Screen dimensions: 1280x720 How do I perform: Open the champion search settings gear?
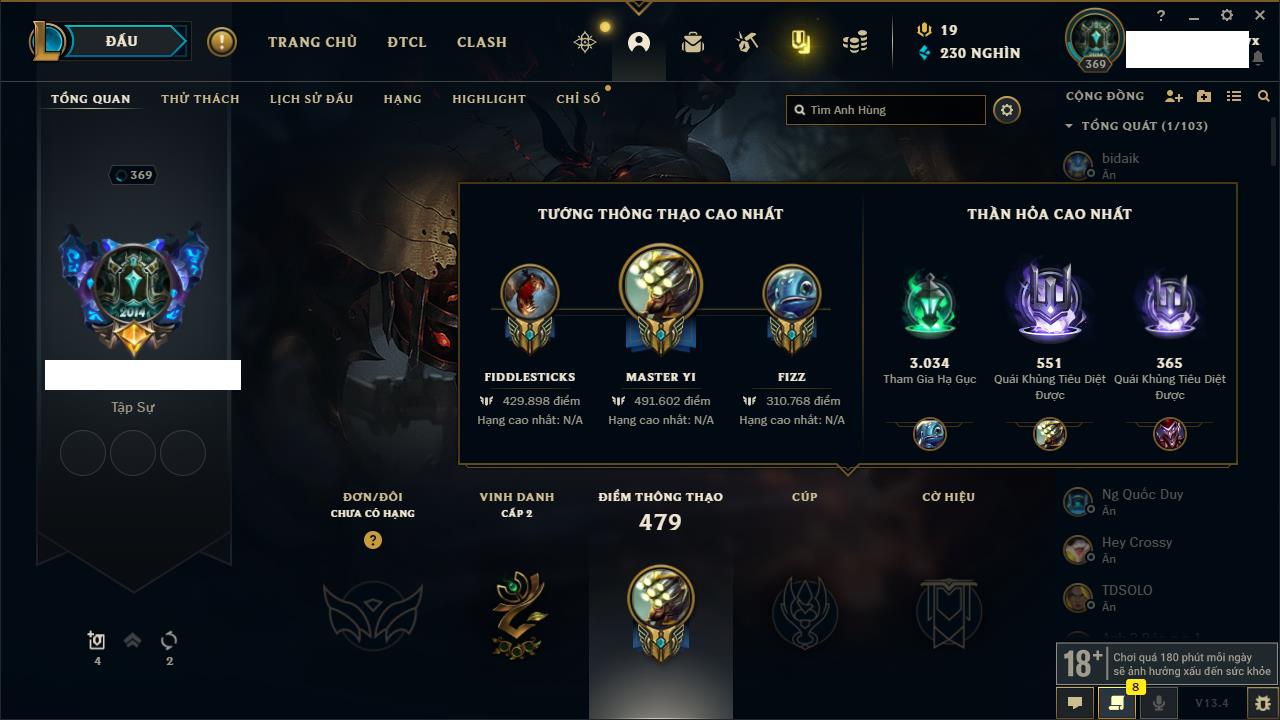(x=1007, y=110)
